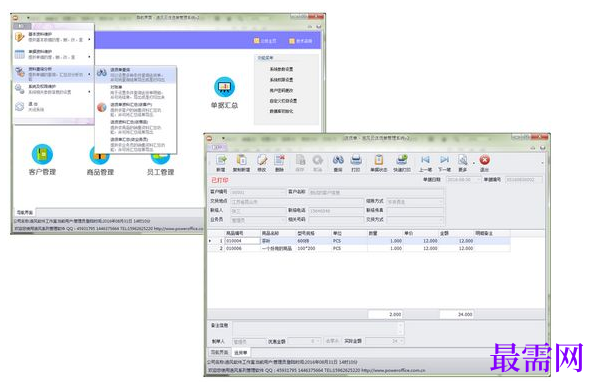This screenshot has width=602, height=389.
Task: Click the 单据状态 clipboard toolbar icon
Action: point(379,160)
